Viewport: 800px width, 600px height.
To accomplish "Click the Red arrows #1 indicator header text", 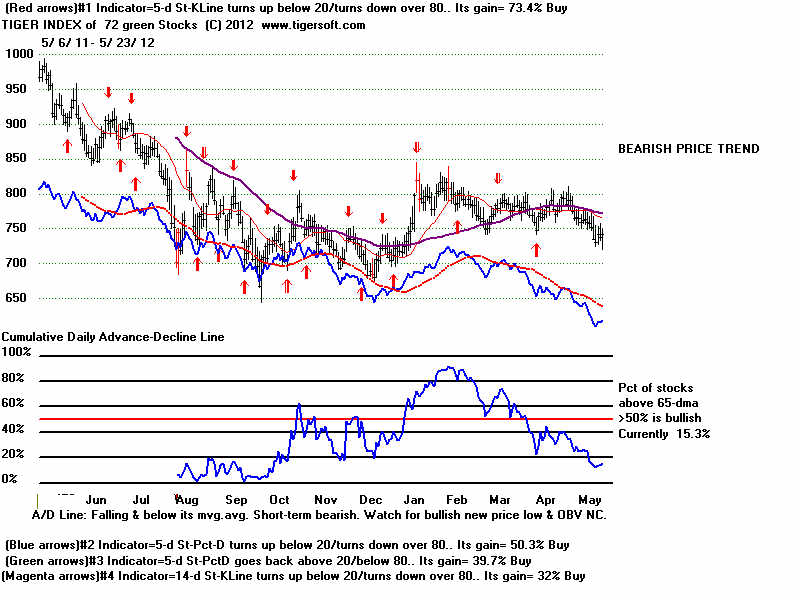I will (290, 8).
